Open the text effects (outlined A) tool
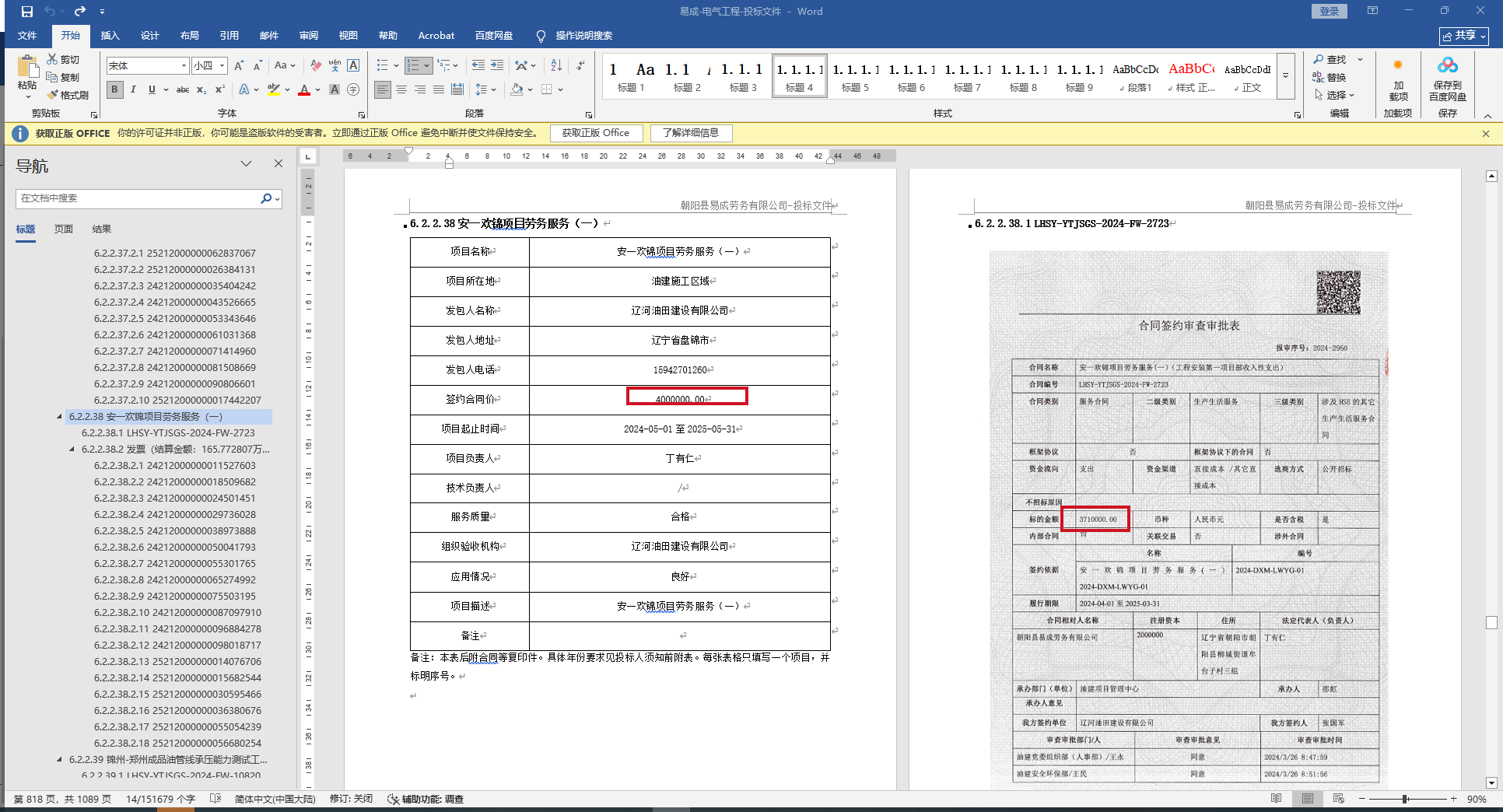1503x812 pixels. tap(244, 89)
